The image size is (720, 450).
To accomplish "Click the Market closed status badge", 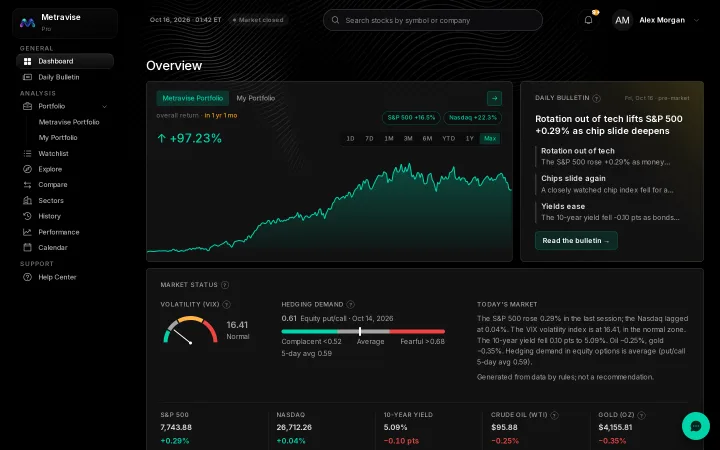I will 258,20.
